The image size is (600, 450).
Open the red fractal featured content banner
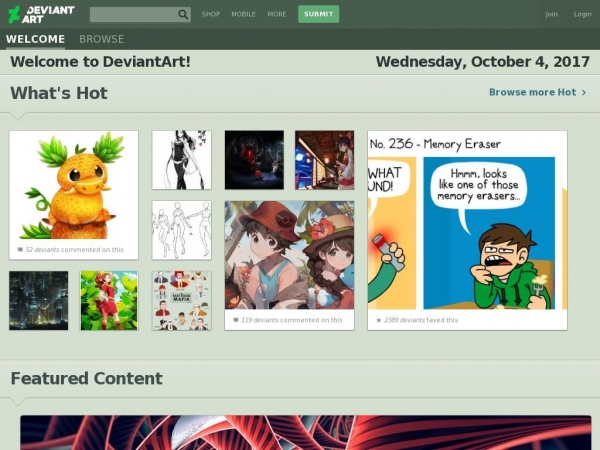point(306,433)
